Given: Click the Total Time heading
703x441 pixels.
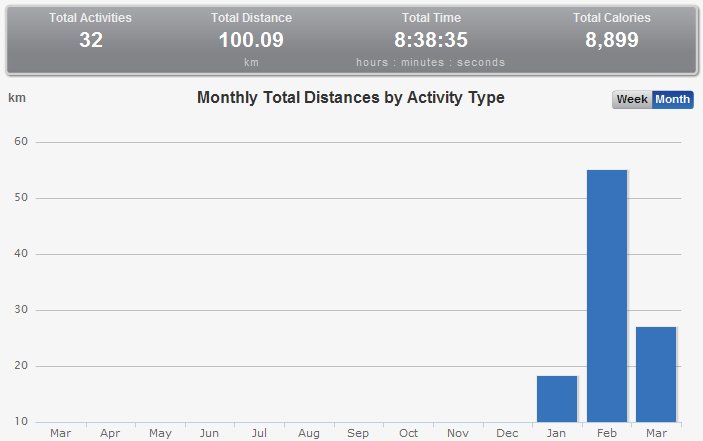Looking at the screenshot, I should (430, 18).
